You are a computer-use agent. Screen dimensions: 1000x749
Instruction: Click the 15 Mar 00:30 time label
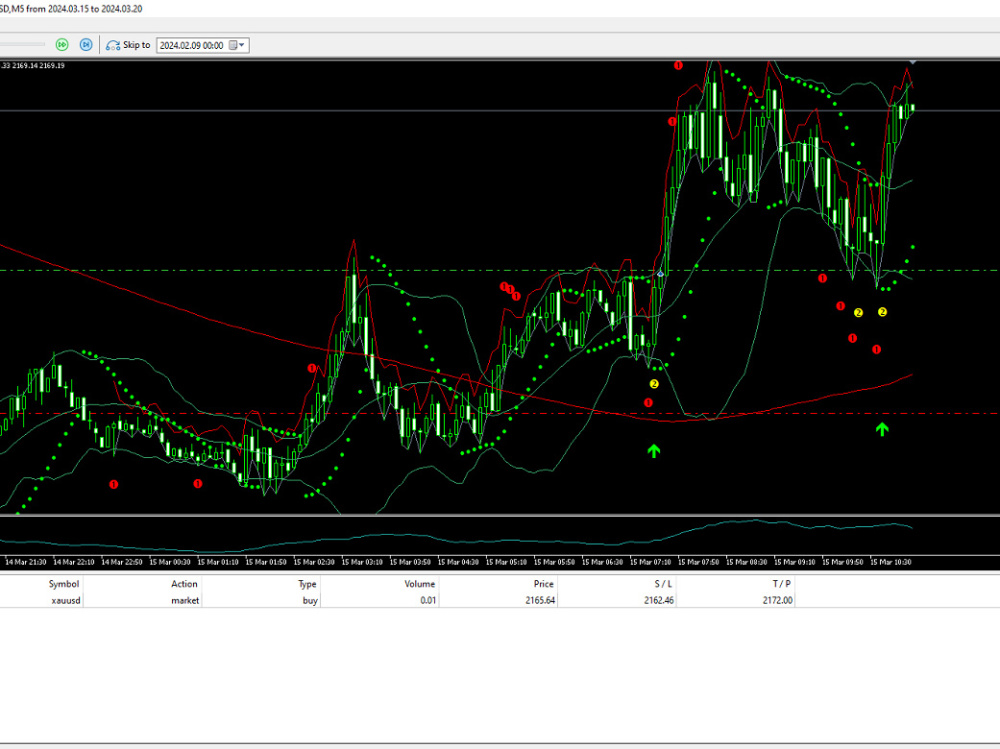(170, 562)
